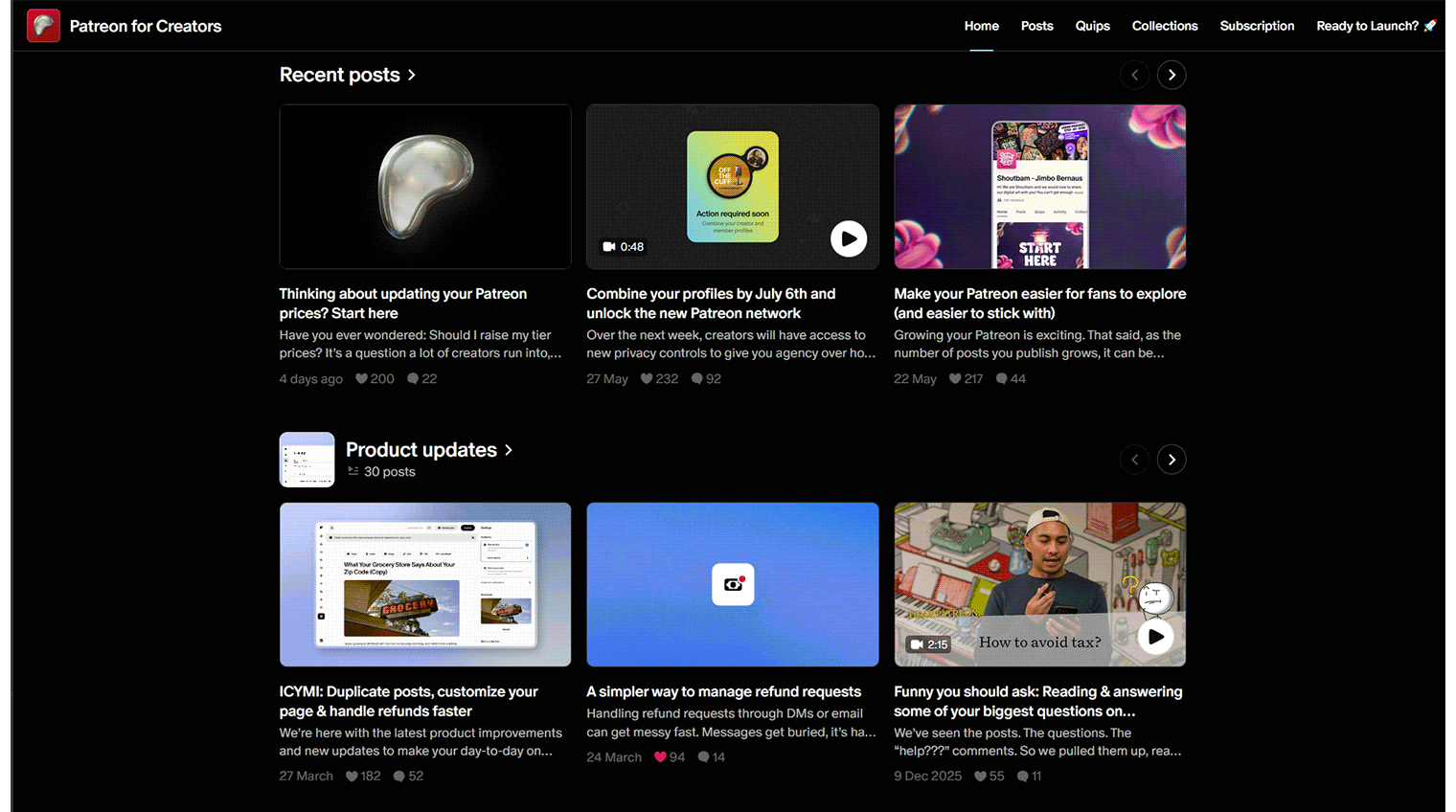Show next Recent posts with right arrow

pyautogui.click(x=1172, y=75)
